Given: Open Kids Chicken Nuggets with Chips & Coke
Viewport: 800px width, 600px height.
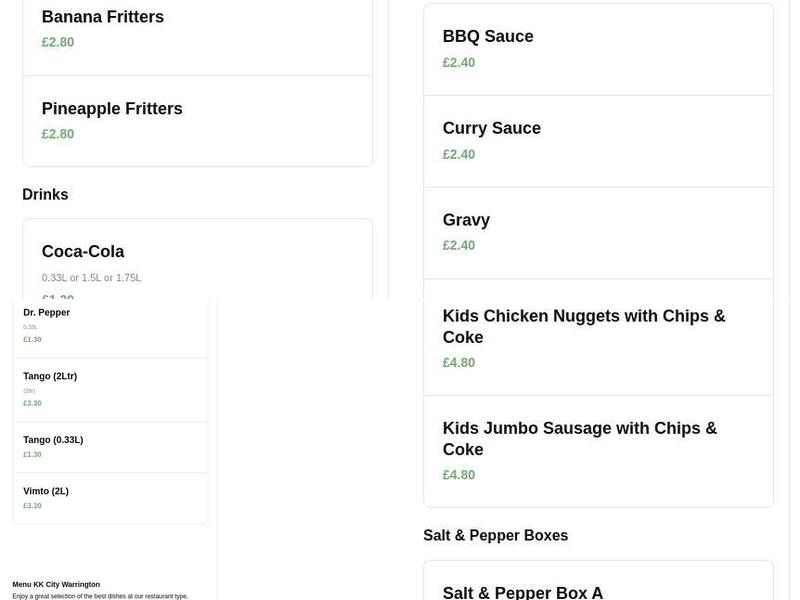Looking at the screenshot, I should pyautogui.click(x=584, y=325).
